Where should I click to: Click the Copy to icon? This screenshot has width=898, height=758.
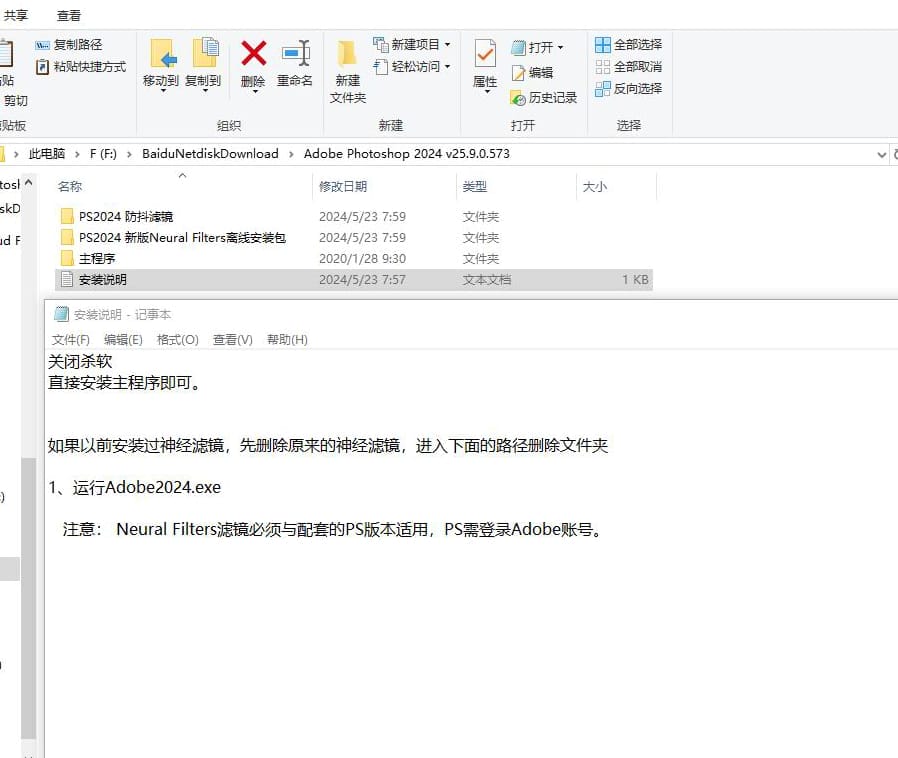204,55
